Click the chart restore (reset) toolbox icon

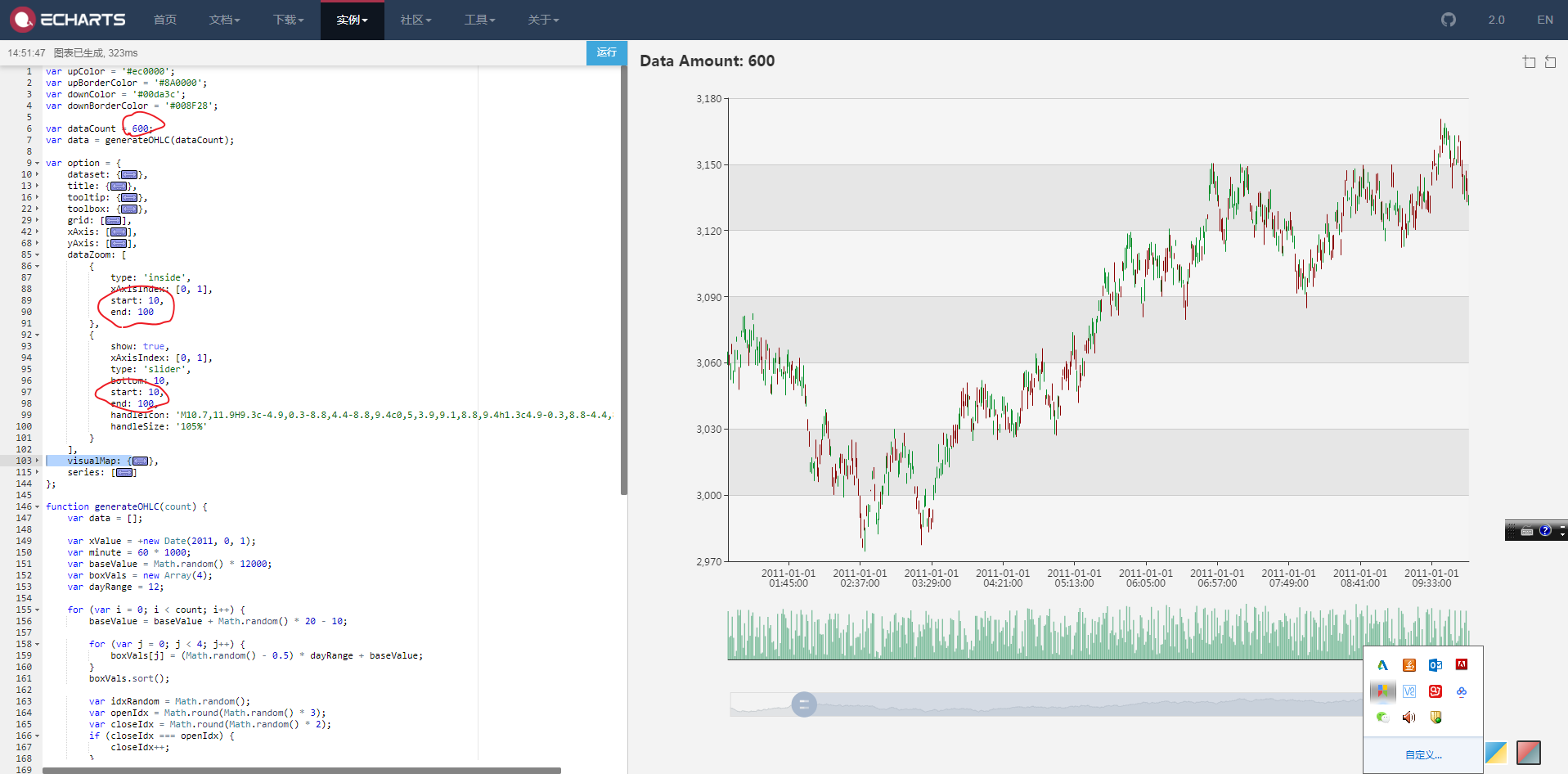tap(1550, 61)
